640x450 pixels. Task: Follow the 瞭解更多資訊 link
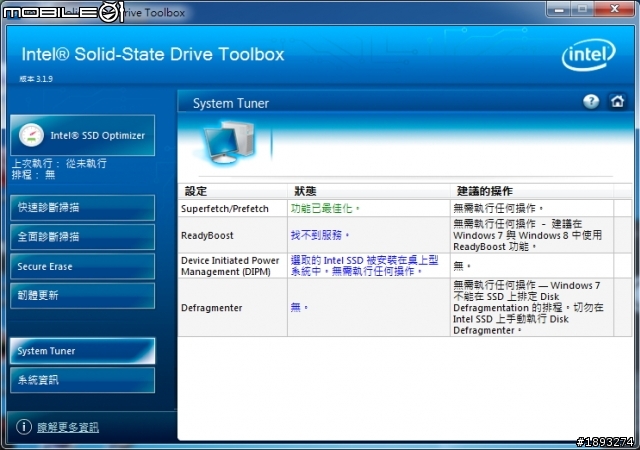[68, 427]
